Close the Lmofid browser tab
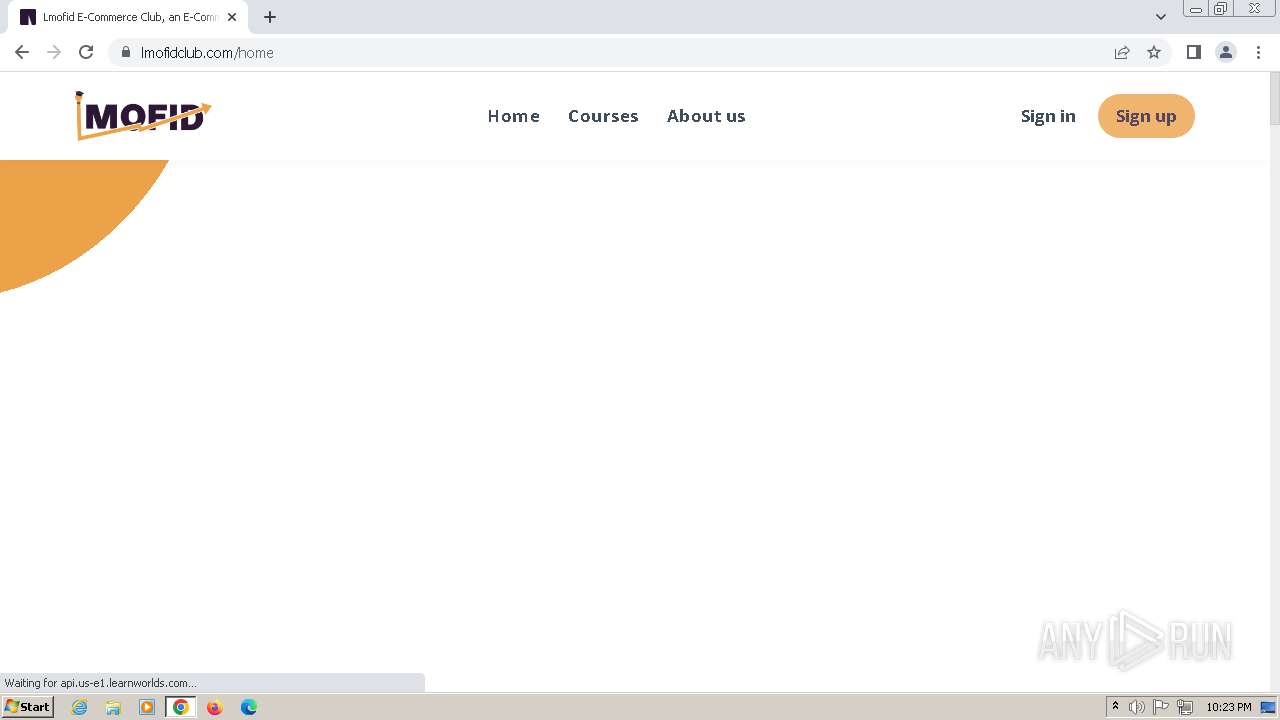The image size is (1280, 720). point(232,17)
